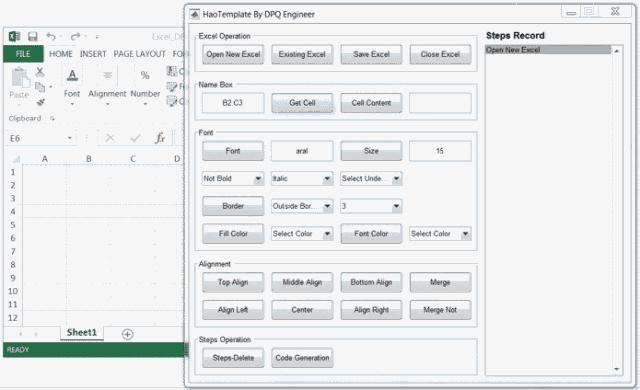Click the Copy icon in the Excel ribbon

point(40,87)
